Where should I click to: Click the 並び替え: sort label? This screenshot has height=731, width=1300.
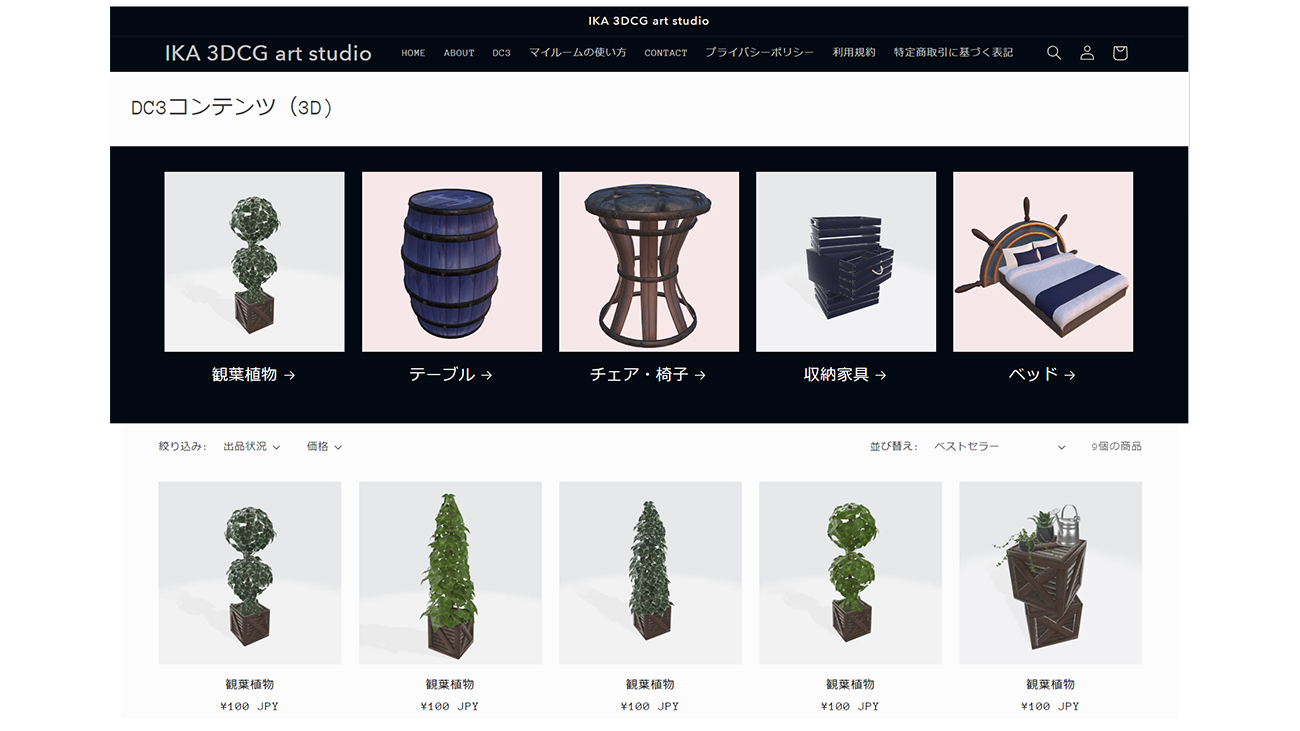894,447
